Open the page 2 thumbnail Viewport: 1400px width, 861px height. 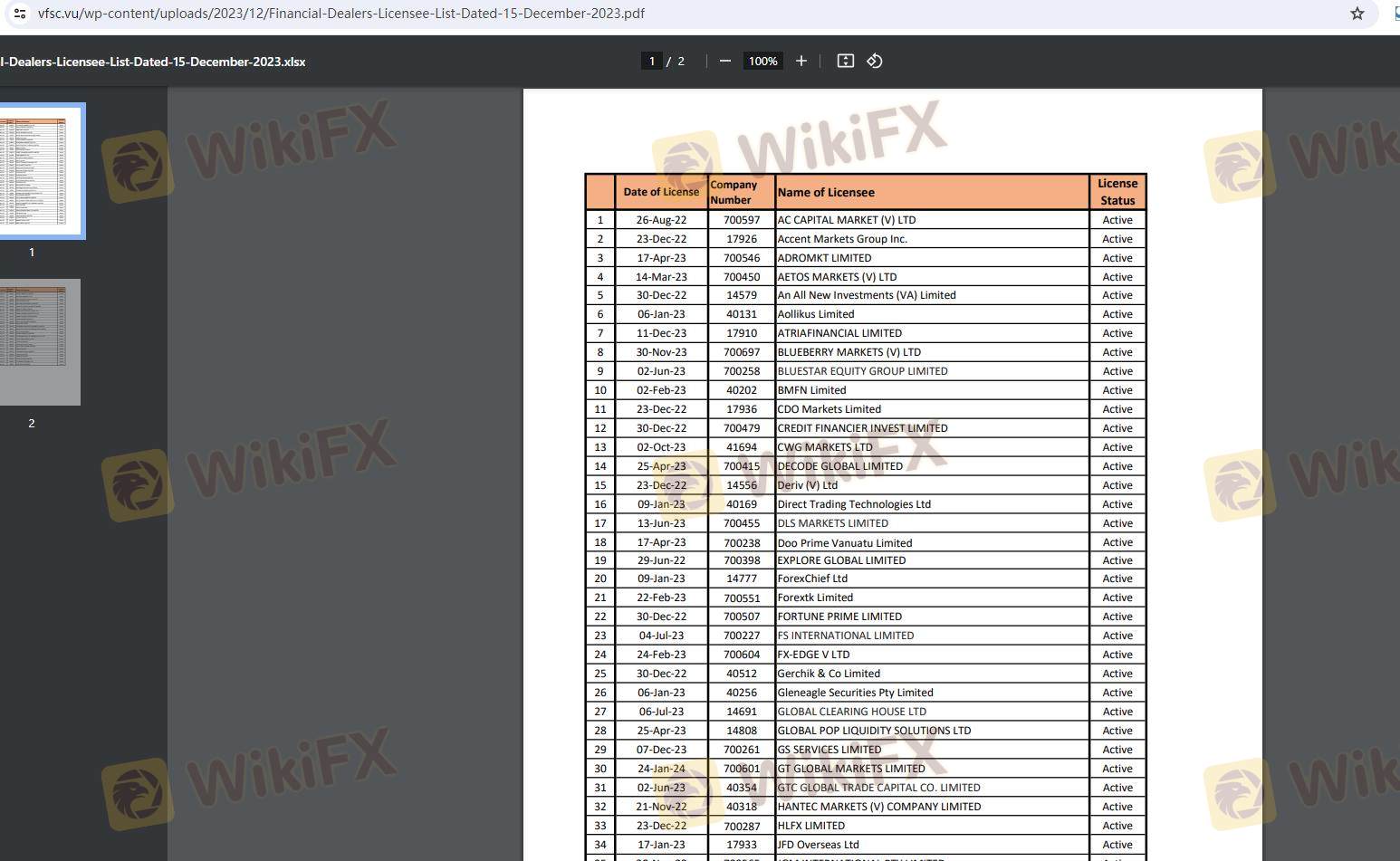click(38, 341)
